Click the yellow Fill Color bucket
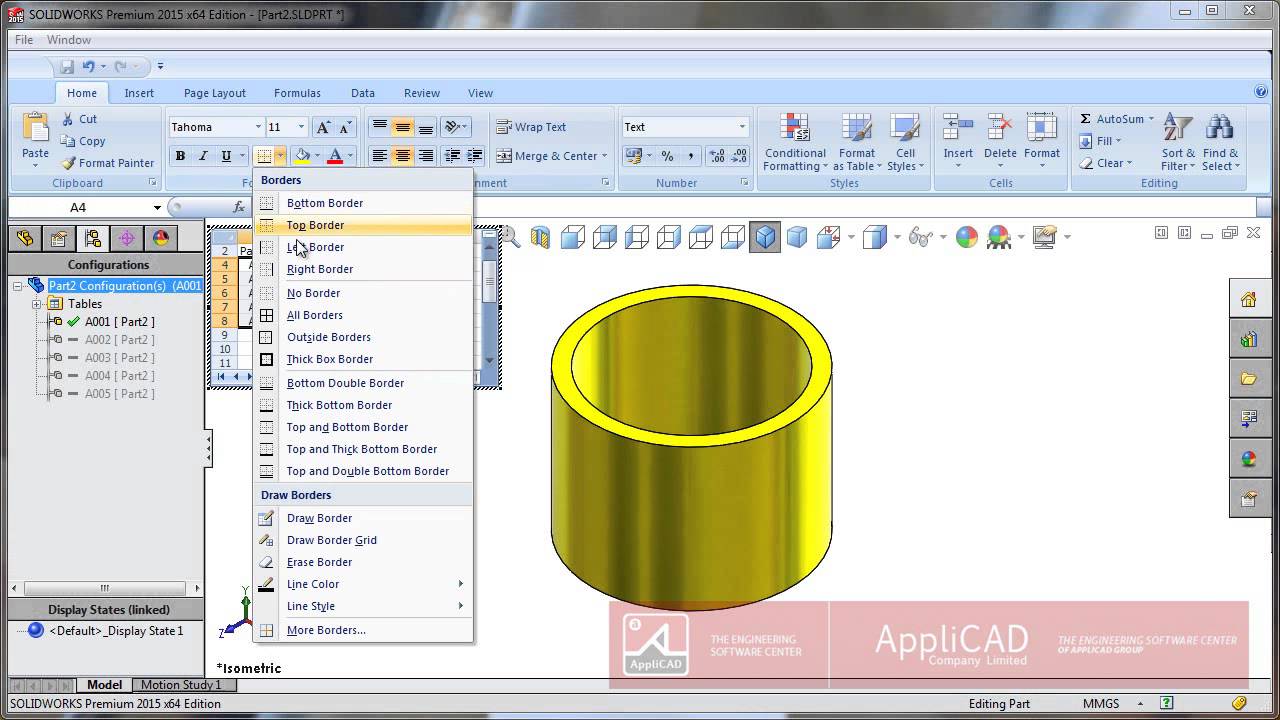1280x720 pixels. pos(302,156)
